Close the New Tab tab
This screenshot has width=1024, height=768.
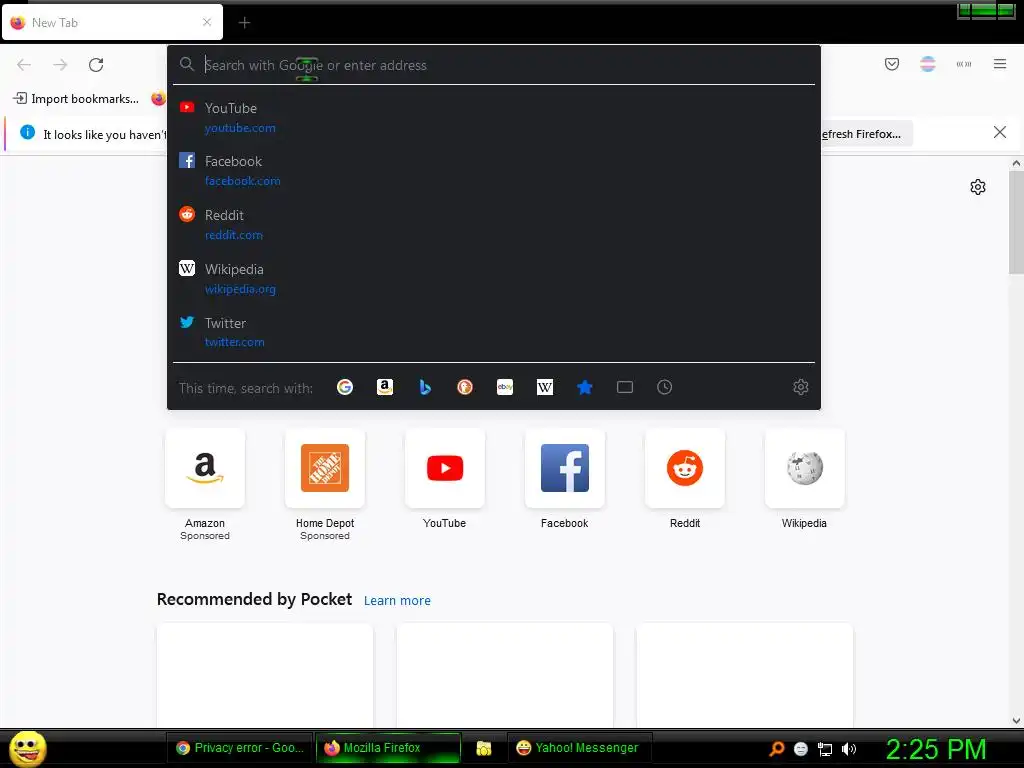coord(207,22)
